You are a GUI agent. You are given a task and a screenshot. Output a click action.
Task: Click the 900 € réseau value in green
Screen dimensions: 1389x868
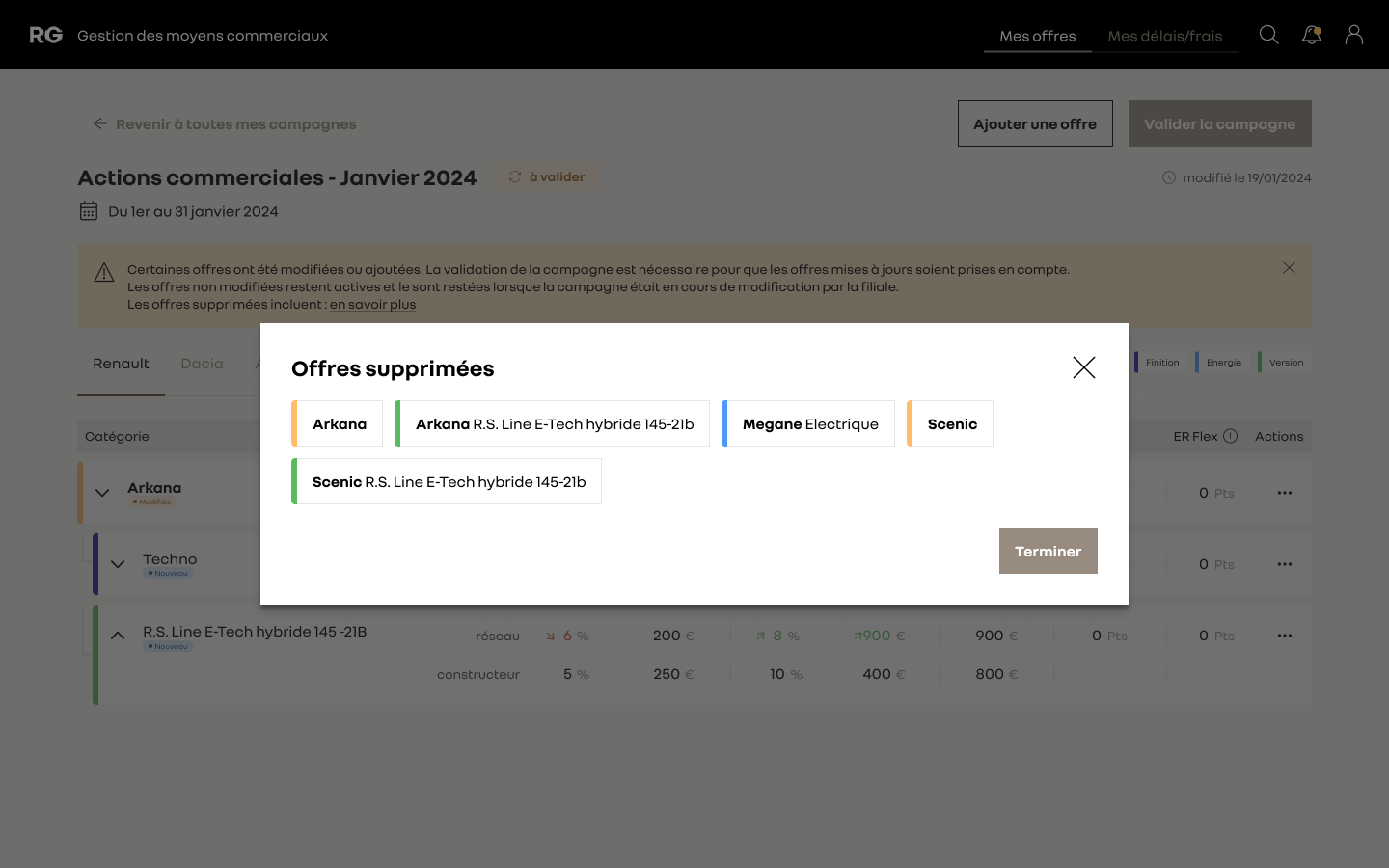[879, 636]
